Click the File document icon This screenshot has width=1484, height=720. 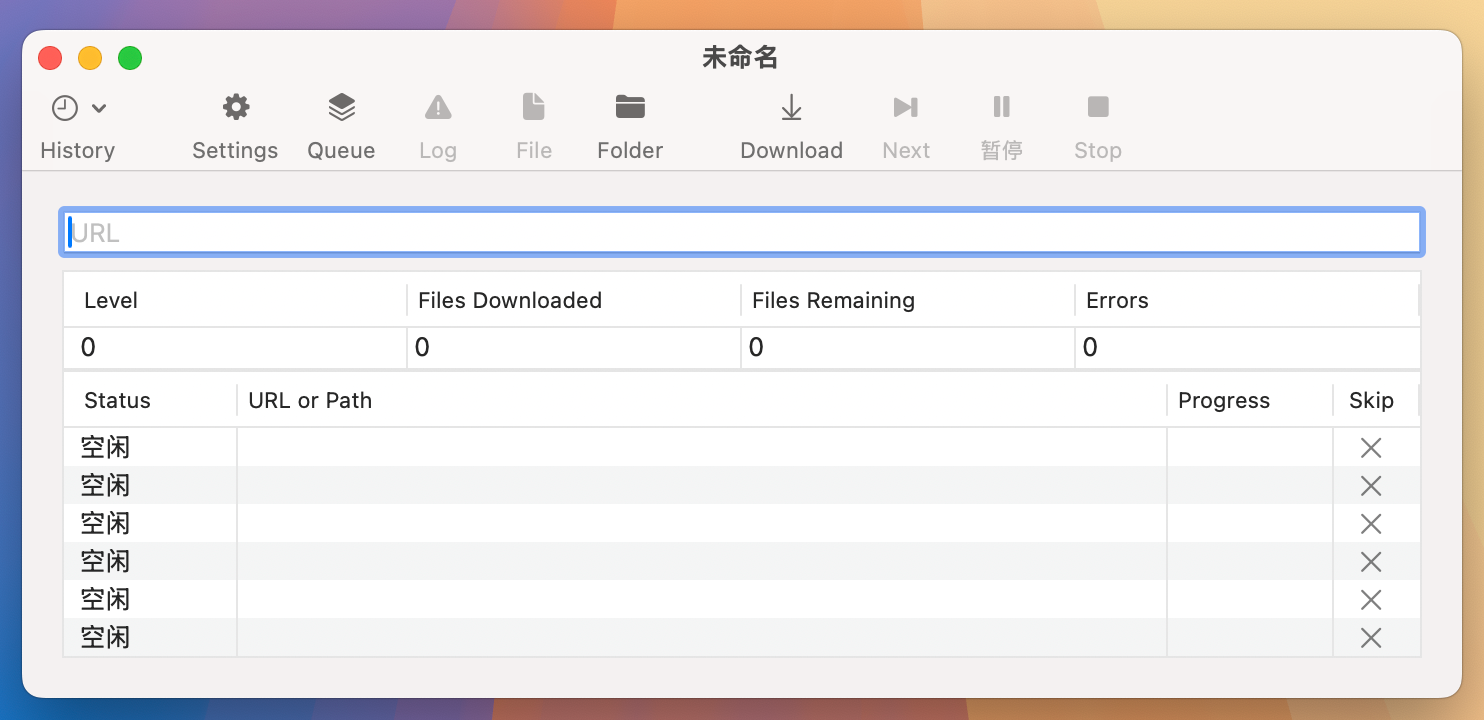click(x=533, y=106)
